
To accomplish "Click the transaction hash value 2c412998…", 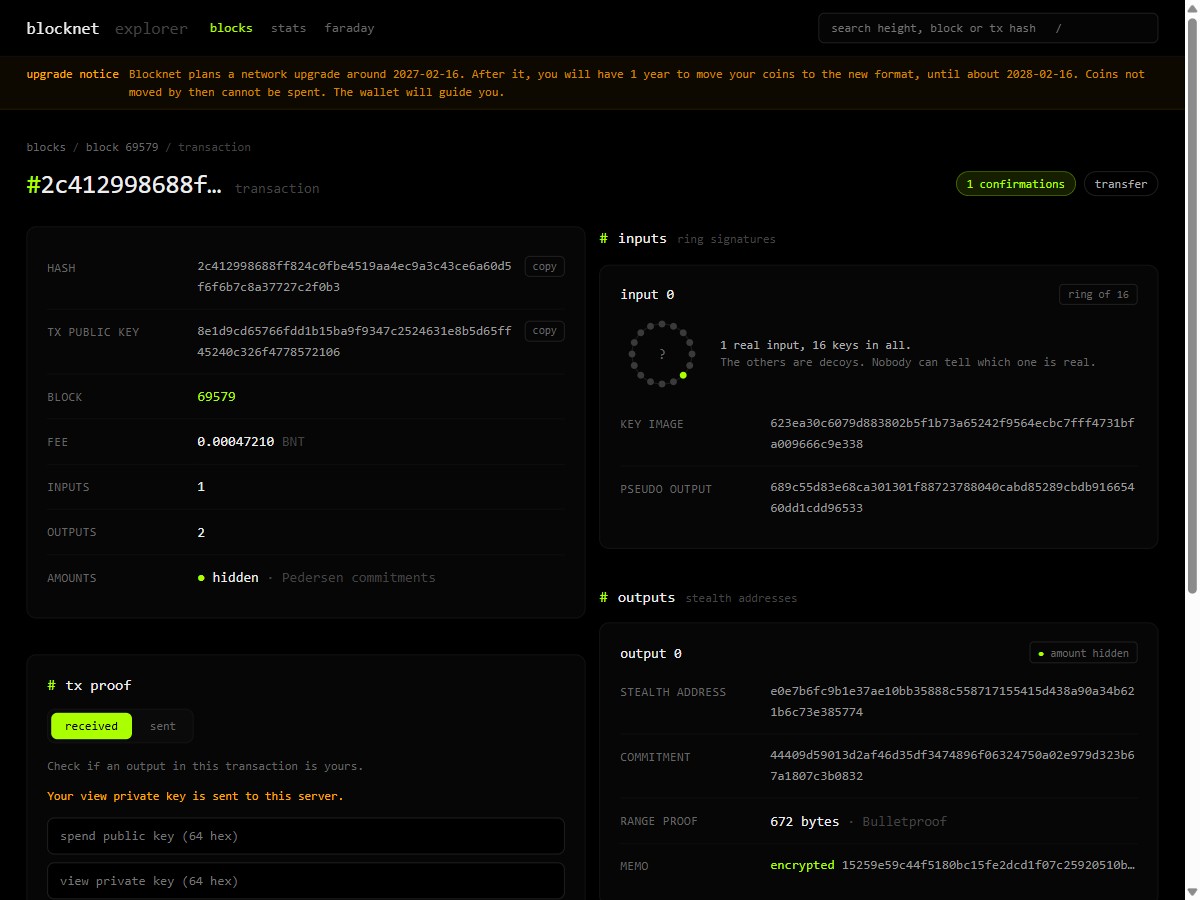I will pyautogui.click(x=354, y=277).
